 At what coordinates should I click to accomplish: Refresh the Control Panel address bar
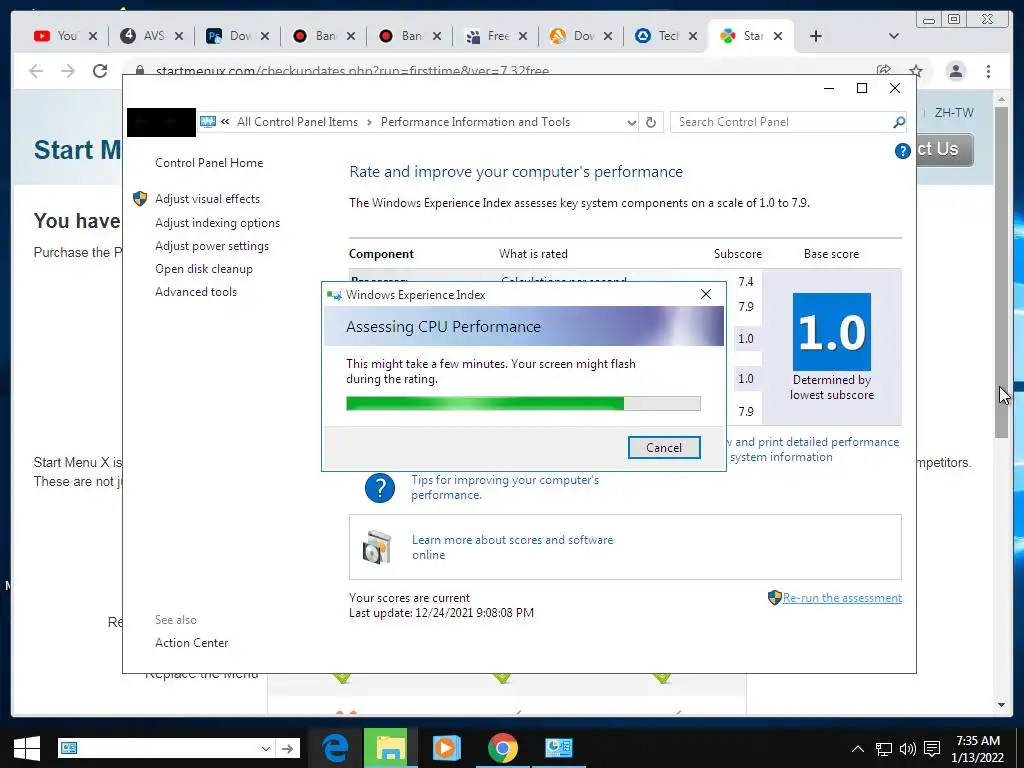point(650,122)
